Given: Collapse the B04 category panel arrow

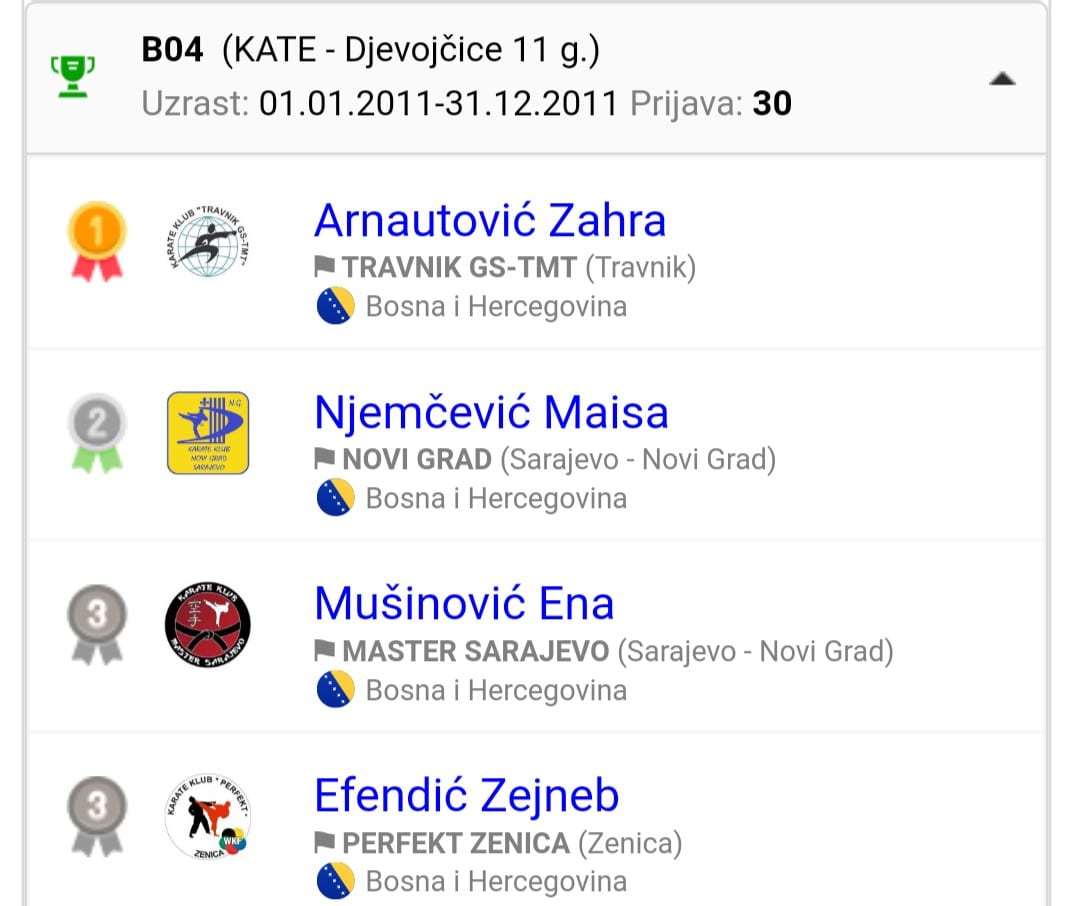Looking at the screenshot, I should pos(1002,80).
